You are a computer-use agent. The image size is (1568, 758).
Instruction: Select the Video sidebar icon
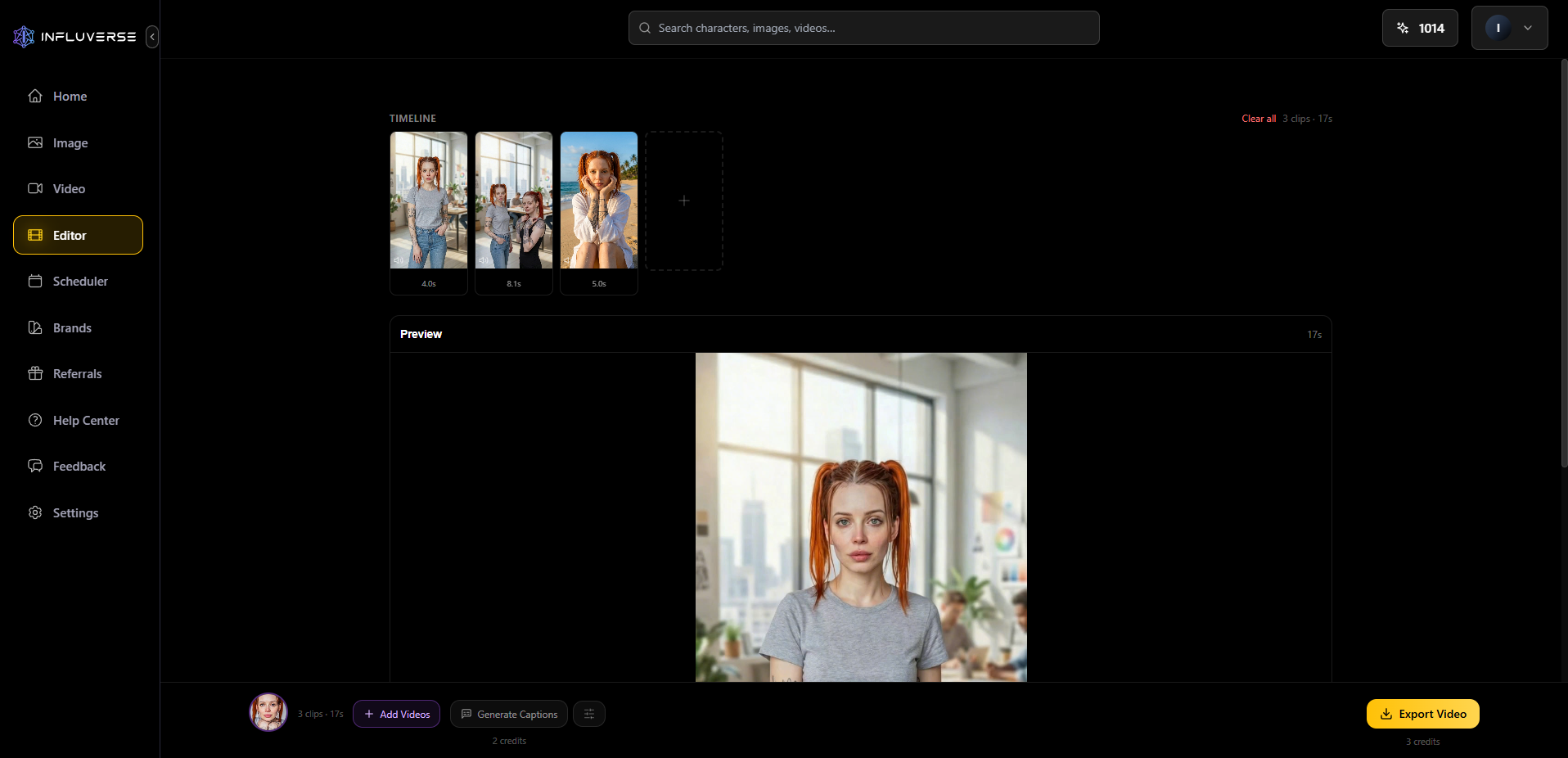point(34,188)
